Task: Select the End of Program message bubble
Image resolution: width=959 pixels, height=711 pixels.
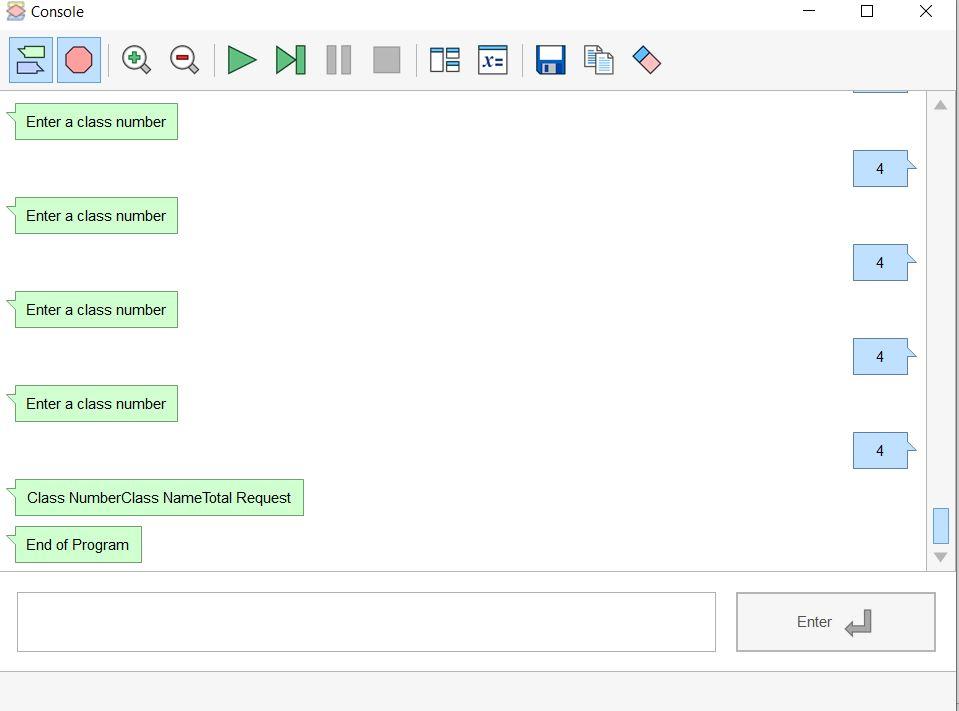Action: coord(77,544)
